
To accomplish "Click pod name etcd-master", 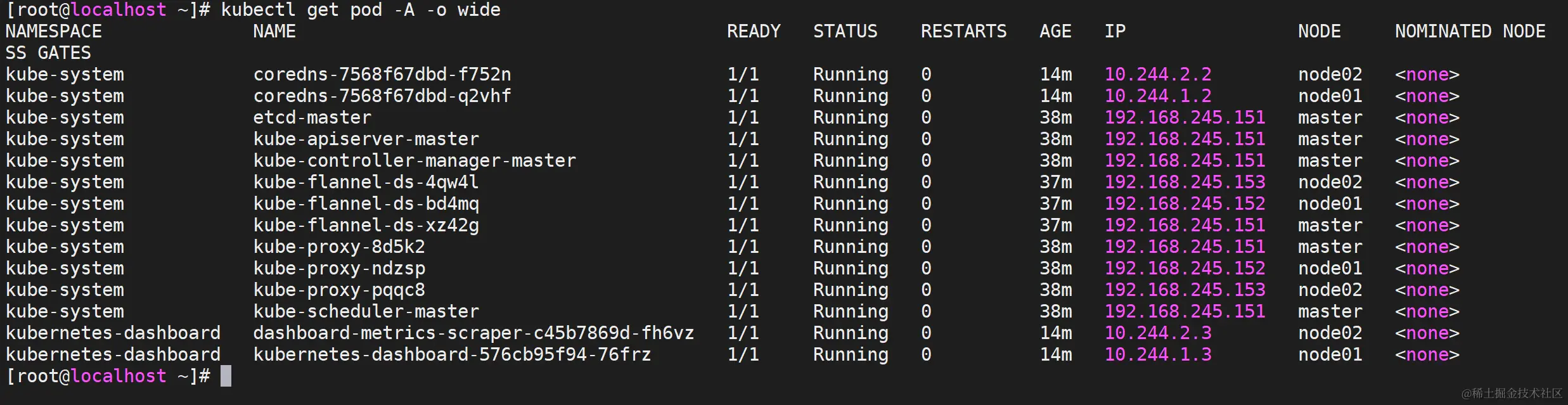I will pyautogui.click(x=312, y=117).
